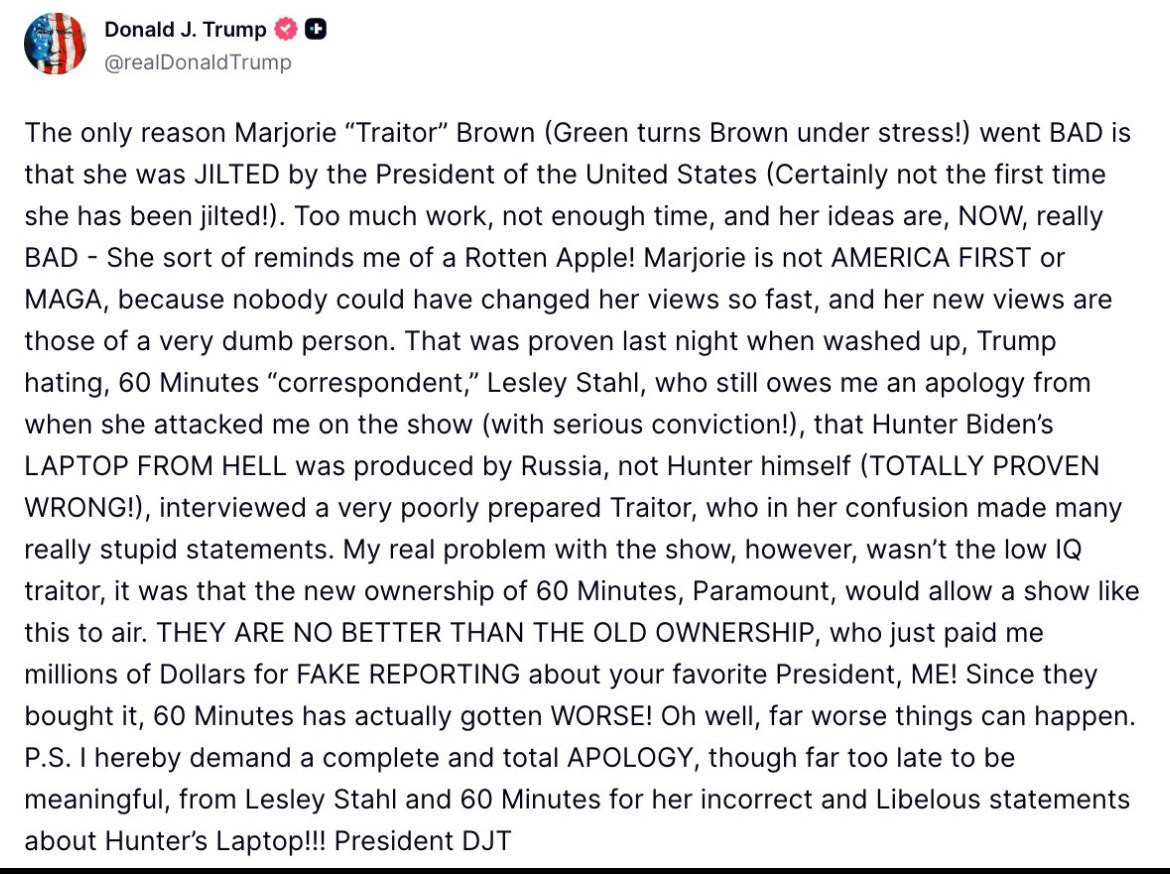
Task: Click the P.S. at the line start
Action: tap(45, 757)
